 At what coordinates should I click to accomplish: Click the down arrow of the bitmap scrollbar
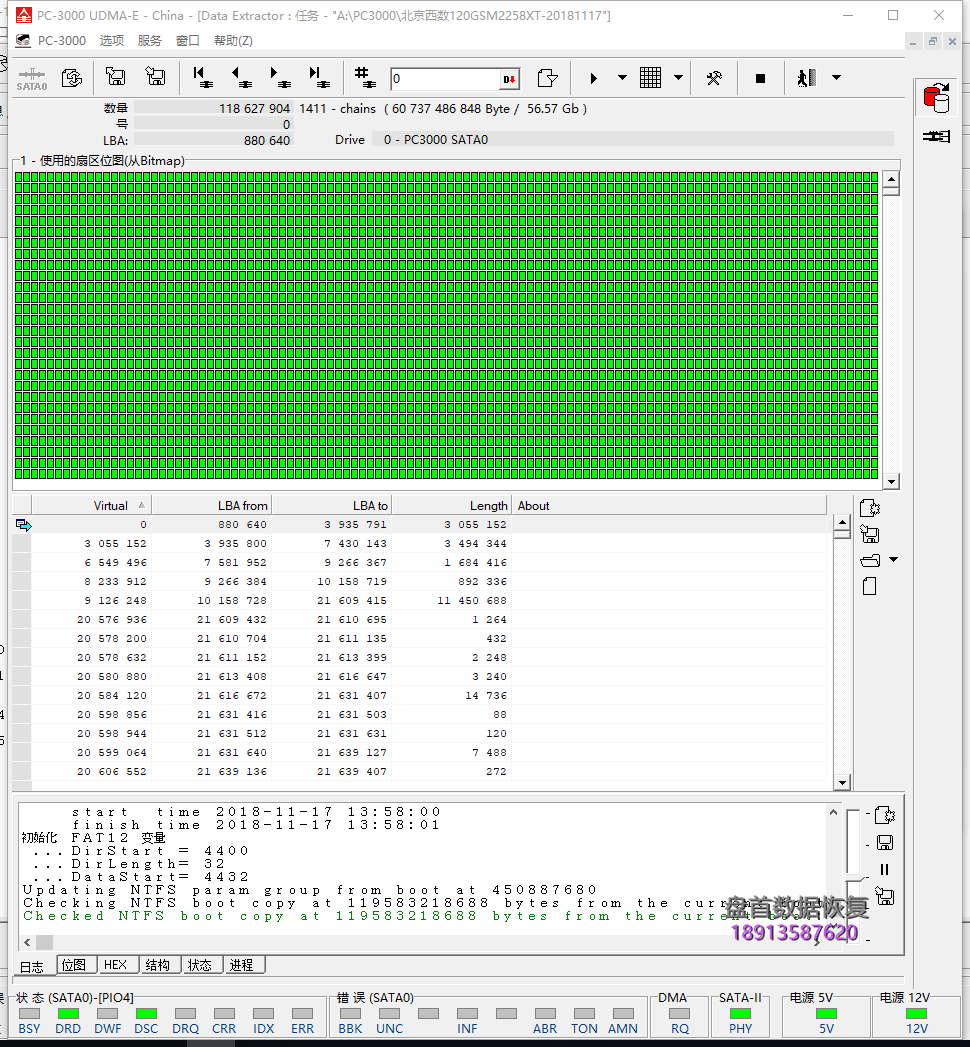pyautogui.click(x=891, y=481)
